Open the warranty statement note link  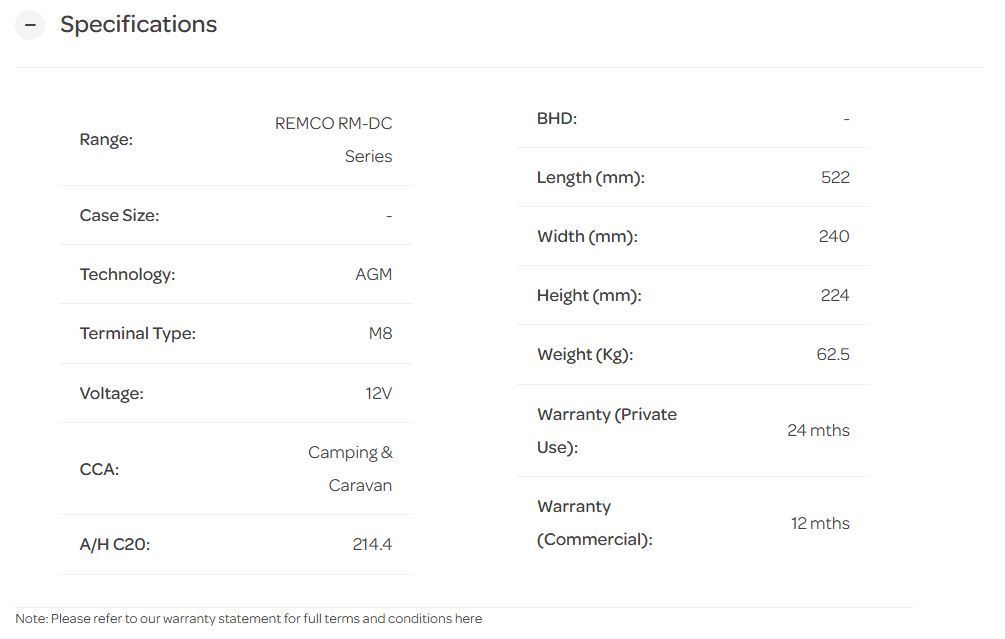click(248, 619)
